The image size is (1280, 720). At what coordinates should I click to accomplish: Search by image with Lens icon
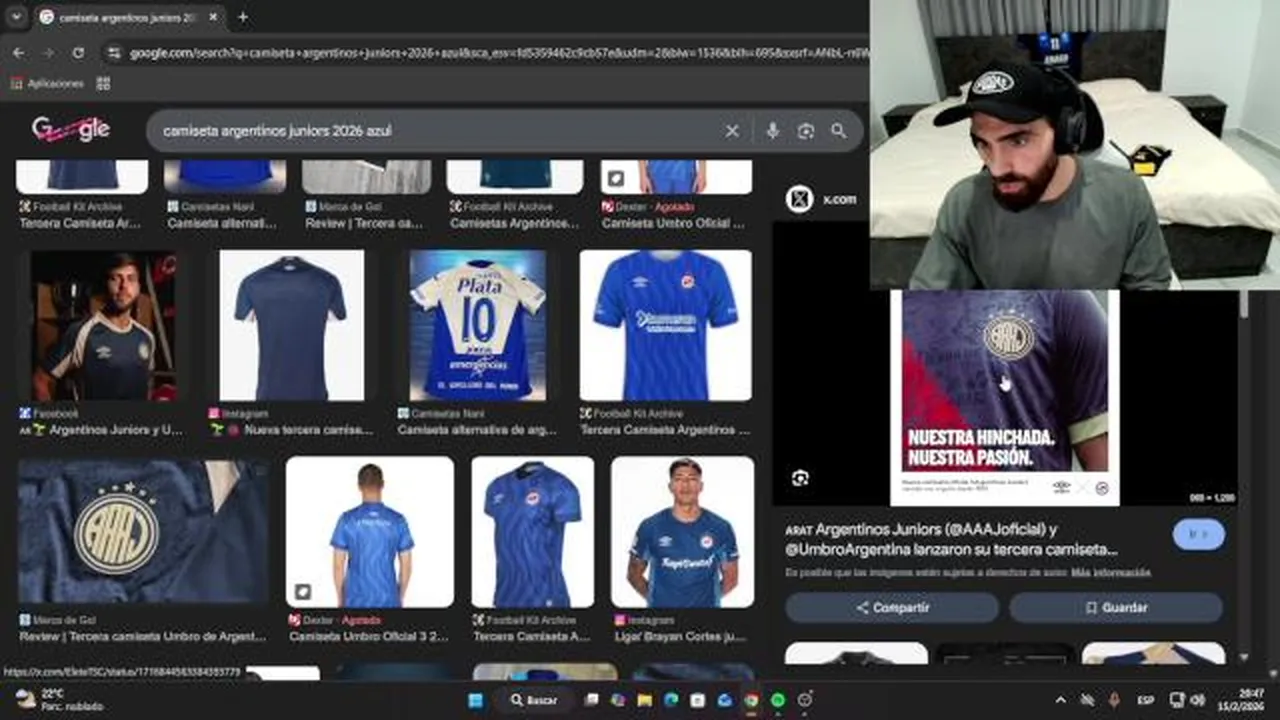[x=805, y=131]
